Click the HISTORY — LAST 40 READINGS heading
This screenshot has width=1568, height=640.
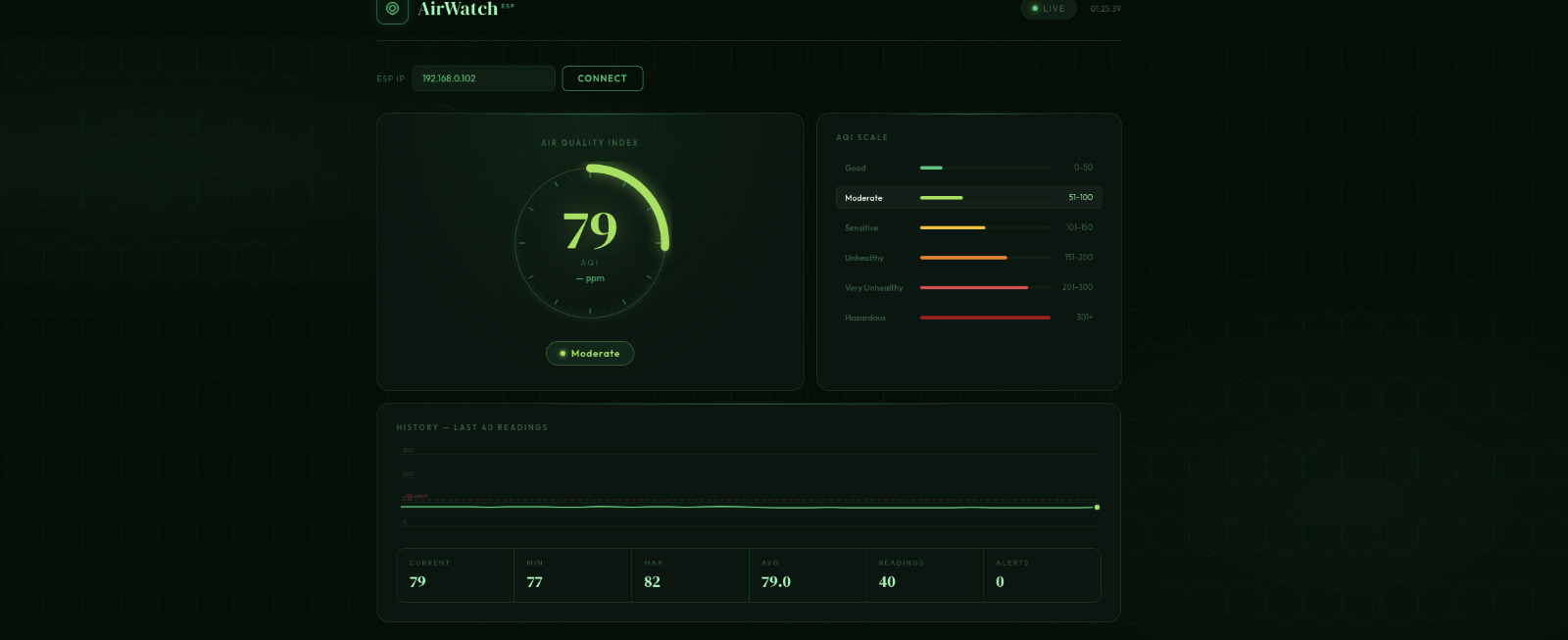[472, 427]
